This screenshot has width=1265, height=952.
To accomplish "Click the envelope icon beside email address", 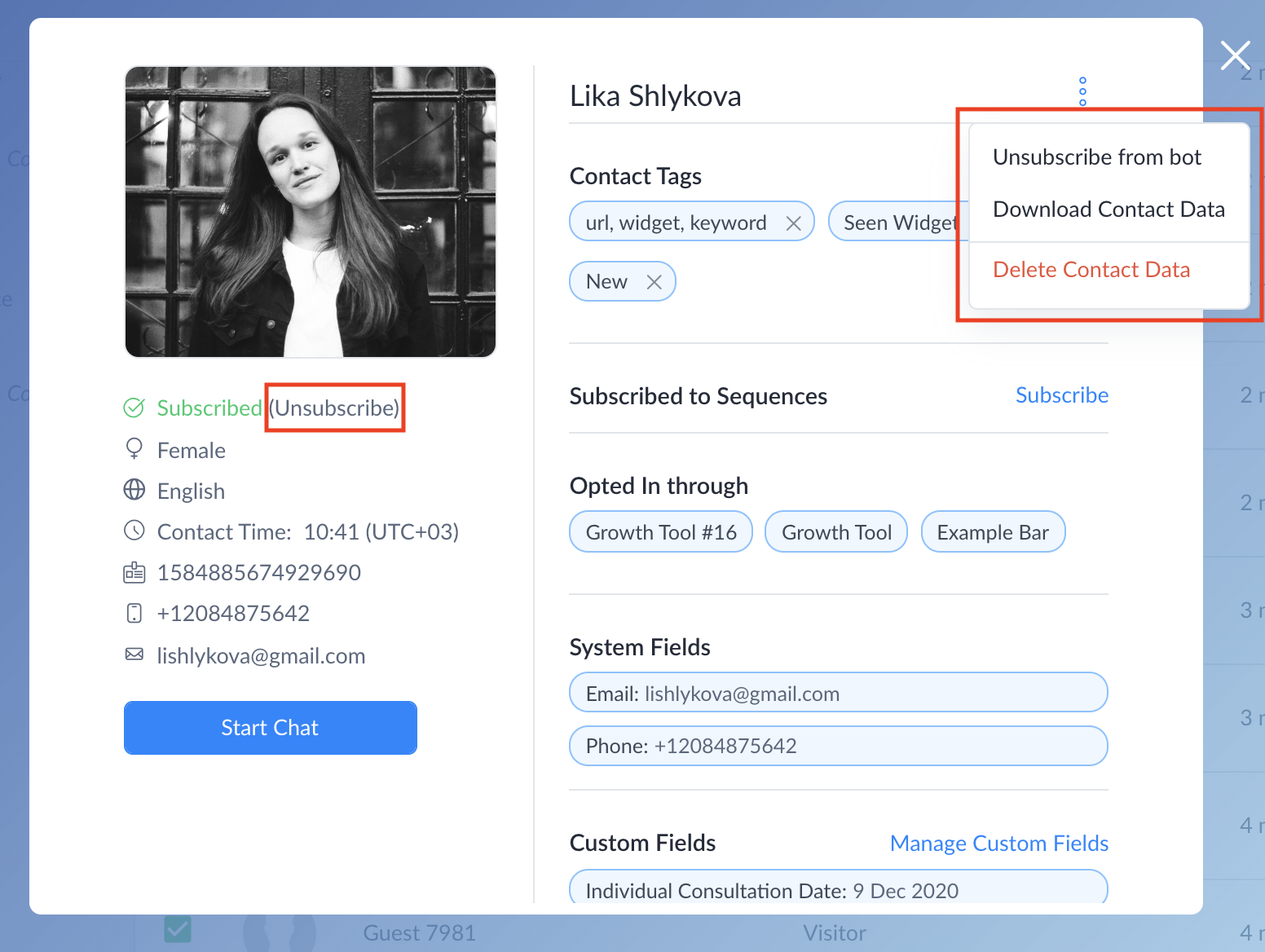I will [x=134, y=654].
